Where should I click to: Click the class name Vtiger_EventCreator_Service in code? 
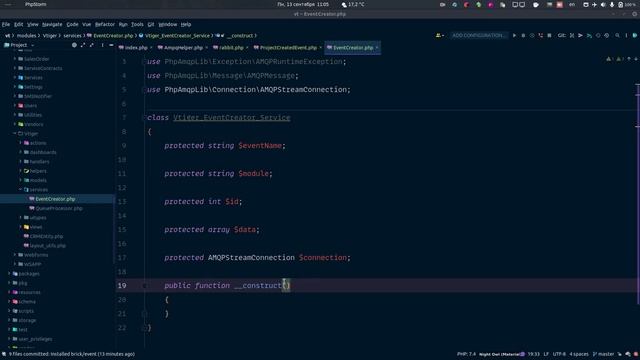(x=231, y=118)
